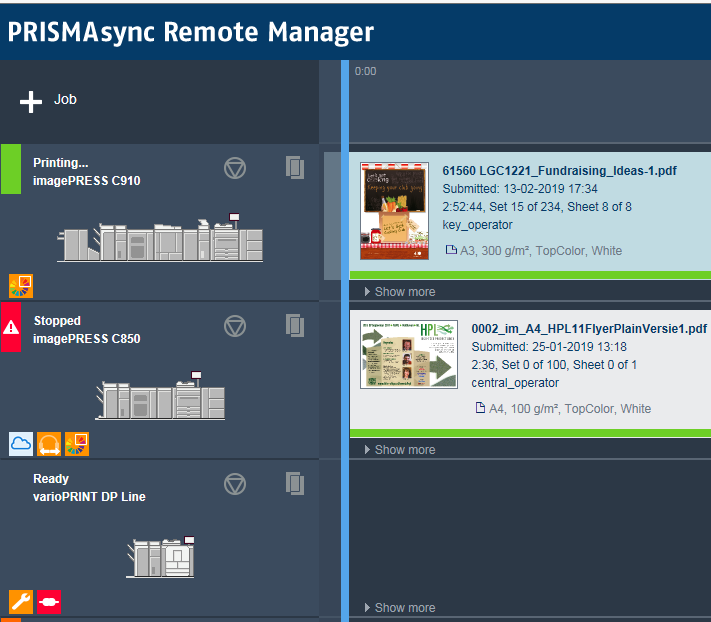Open the Fundraising_Ideas job thumbnail
Image resolution: width=711 pixels, height=622 pixels.
[x=394, y=211]
